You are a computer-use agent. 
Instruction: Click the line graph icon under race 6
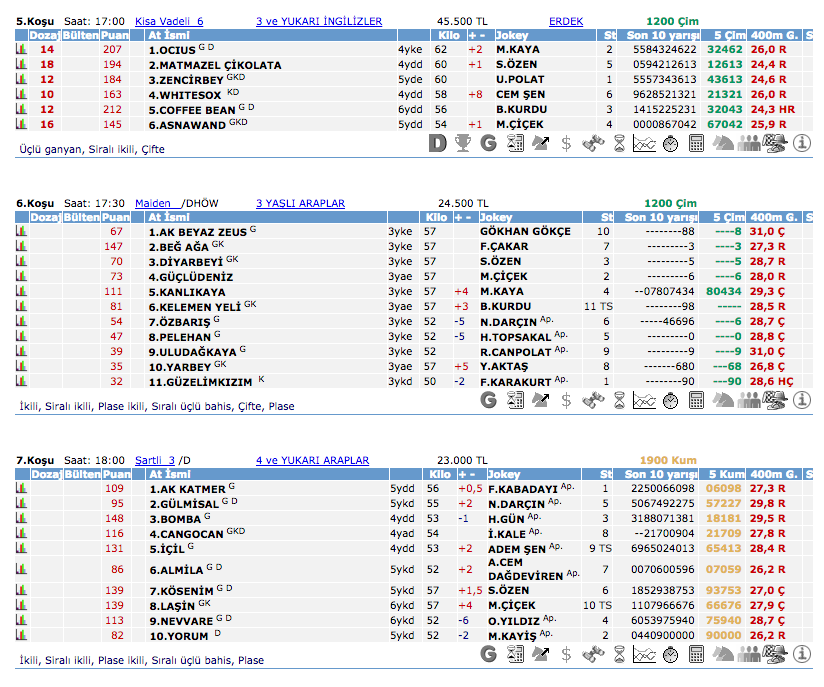(644, 400)
